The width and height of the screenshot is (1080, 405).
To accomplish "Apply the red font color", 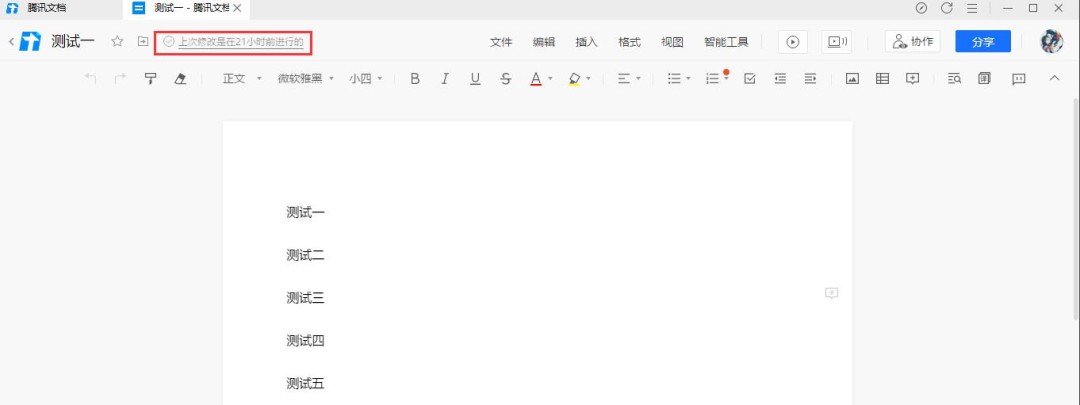I will (536, 79).
